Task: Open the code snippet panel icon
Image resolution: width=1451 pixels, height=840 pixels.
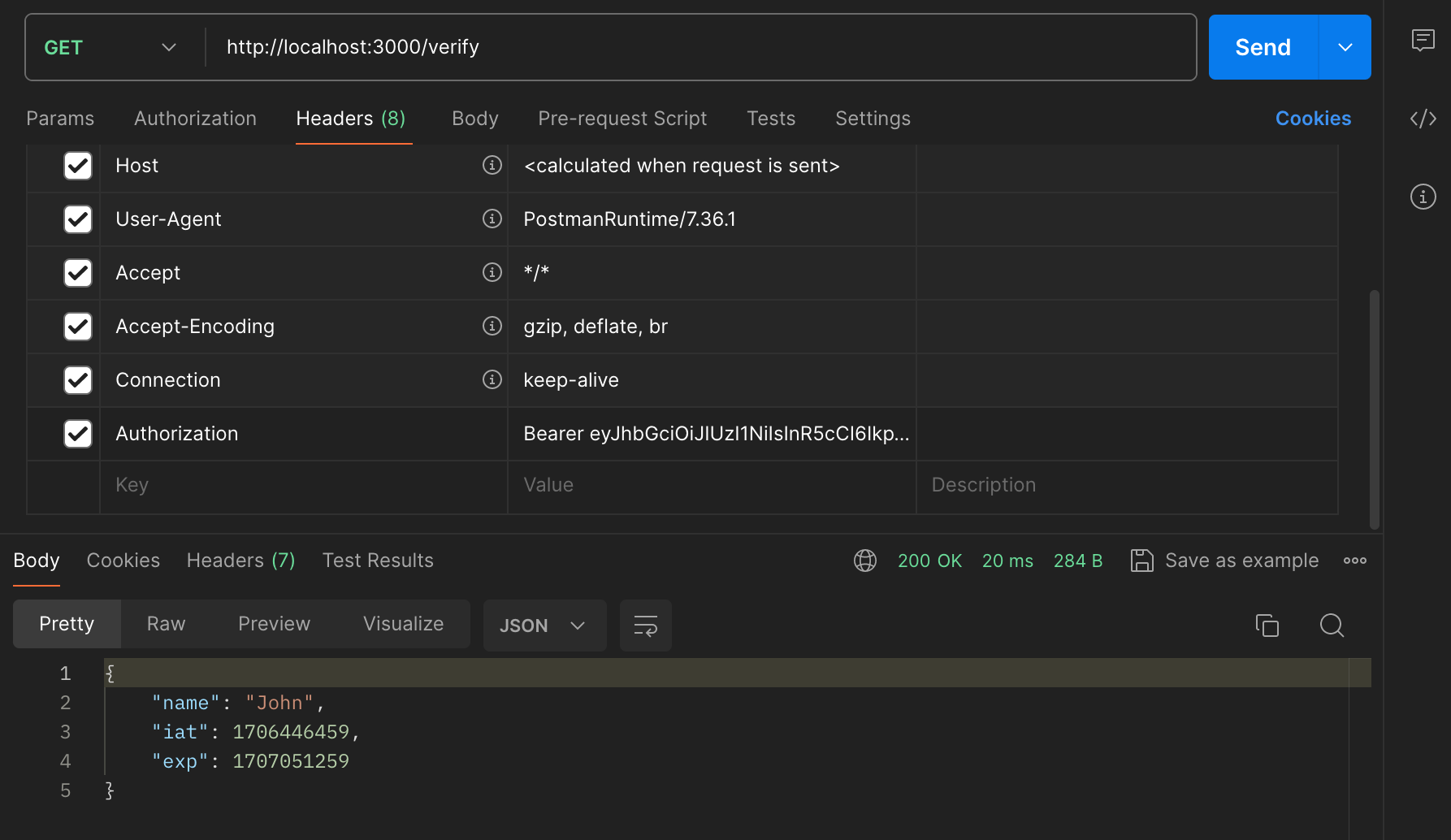Action: point(1423,119)
